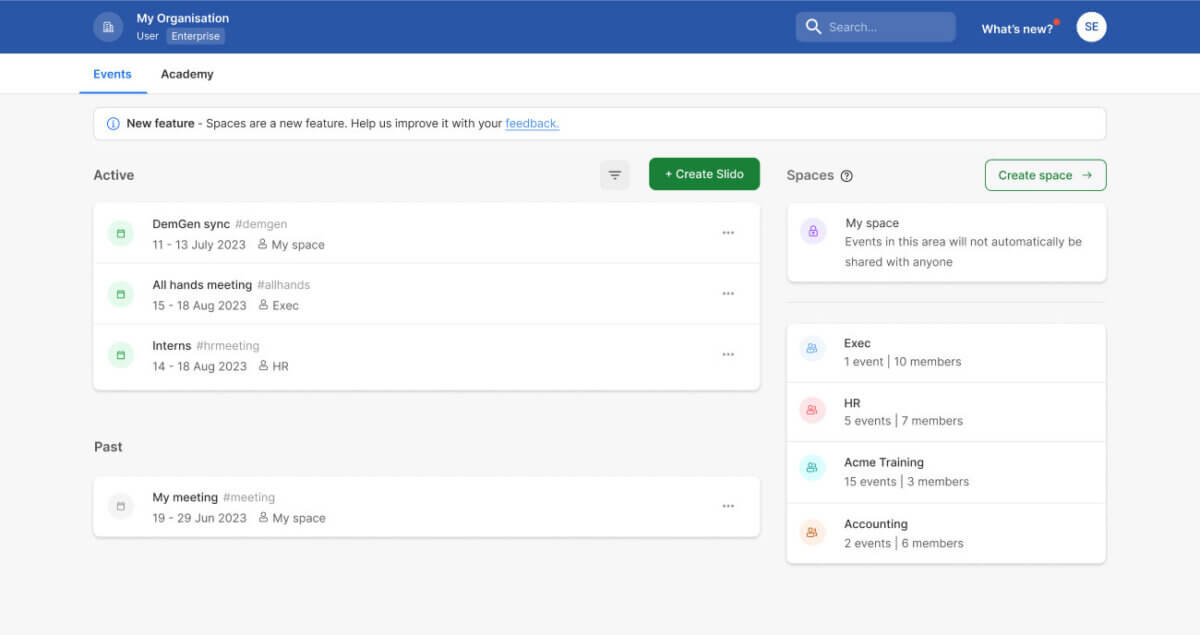Image resolution: width=1200 pixels, height=635 pixels.
Task: Click the green calendar icon for DemGen sync
Action: [120, 232]
